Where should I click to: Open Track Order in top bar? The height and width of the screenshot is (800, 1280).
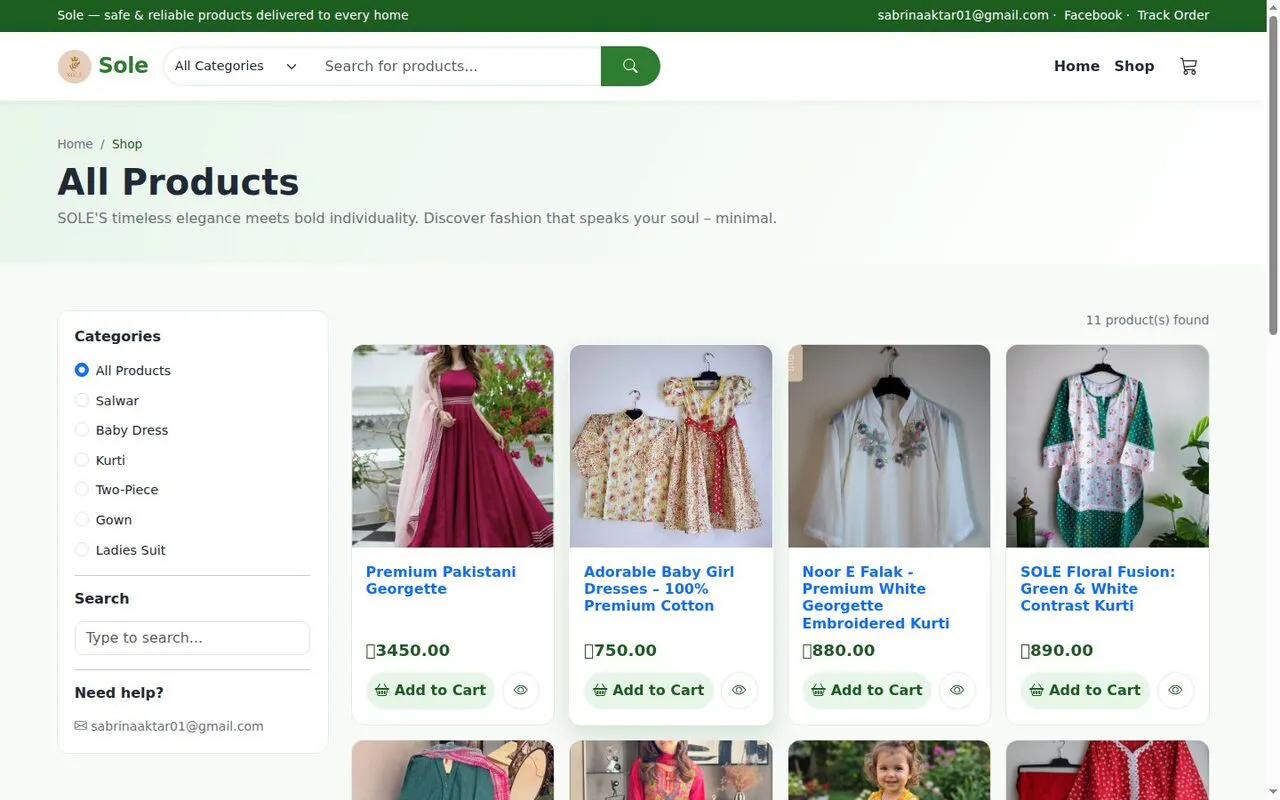coord(1173,15)
